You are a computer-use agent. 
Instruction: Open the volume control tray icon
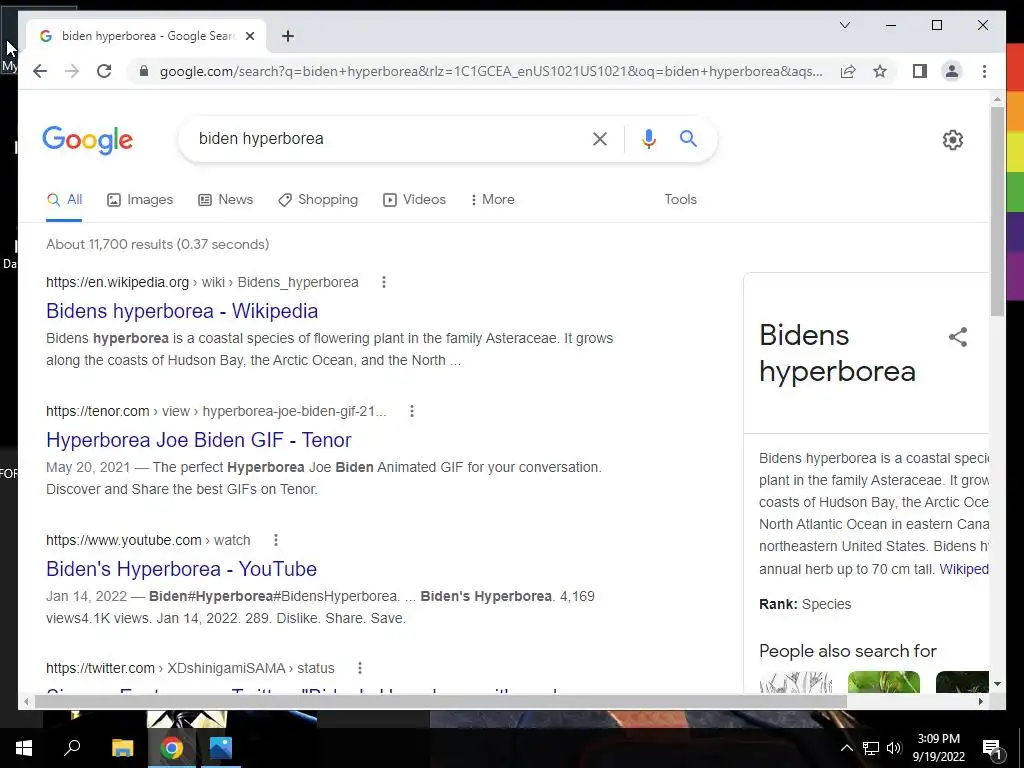(894, 748)
